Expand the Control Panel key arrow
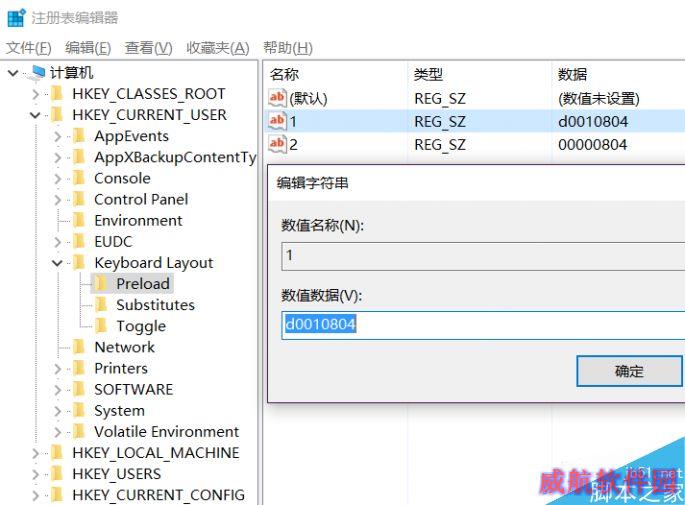Image resolution: width=685 pixels, height=505 pixels. pyautogui.click(x=58, y=200)
